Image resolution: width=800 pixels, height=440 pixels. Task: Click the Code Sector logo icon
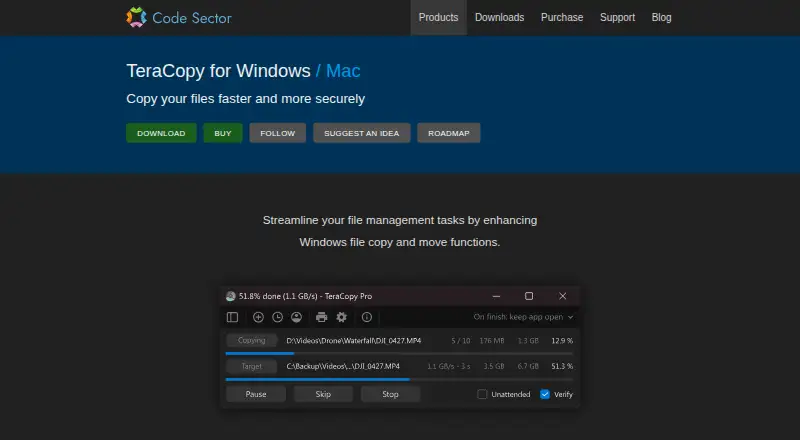(136, 17)
